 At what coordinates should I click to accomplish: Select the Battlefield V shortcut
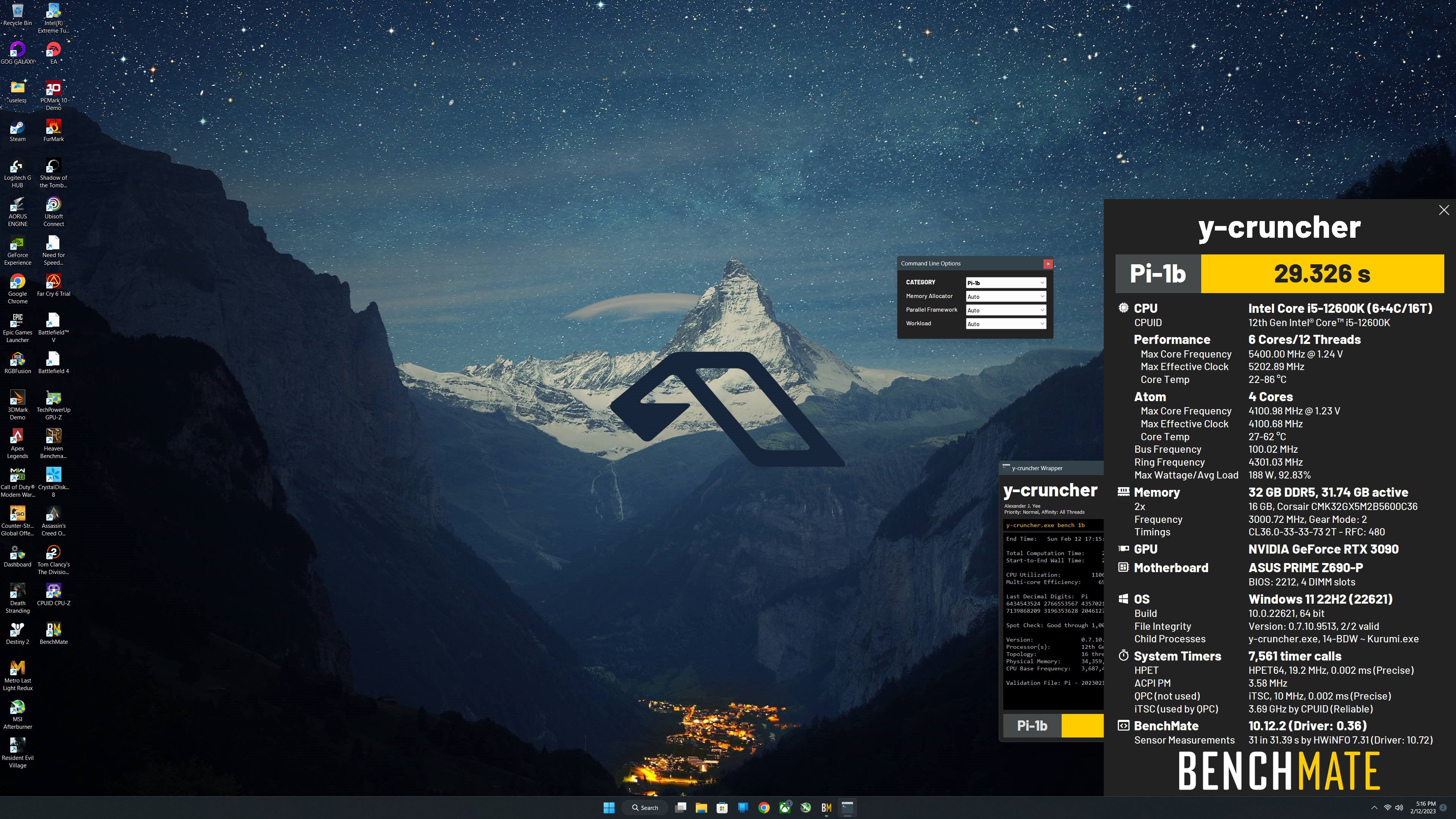pos(54,328)
